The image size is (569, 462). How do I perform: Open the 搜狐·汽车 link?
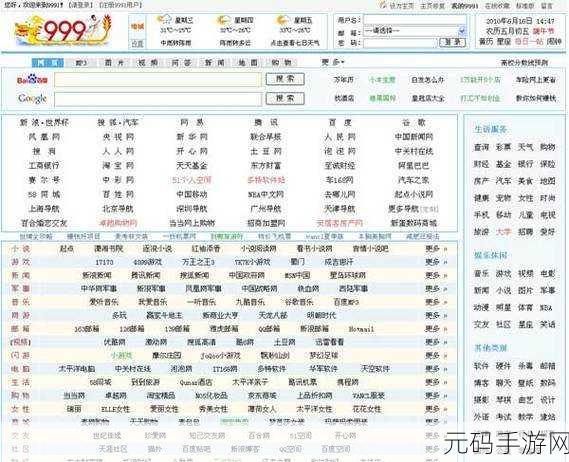click(x=118, y=123)
